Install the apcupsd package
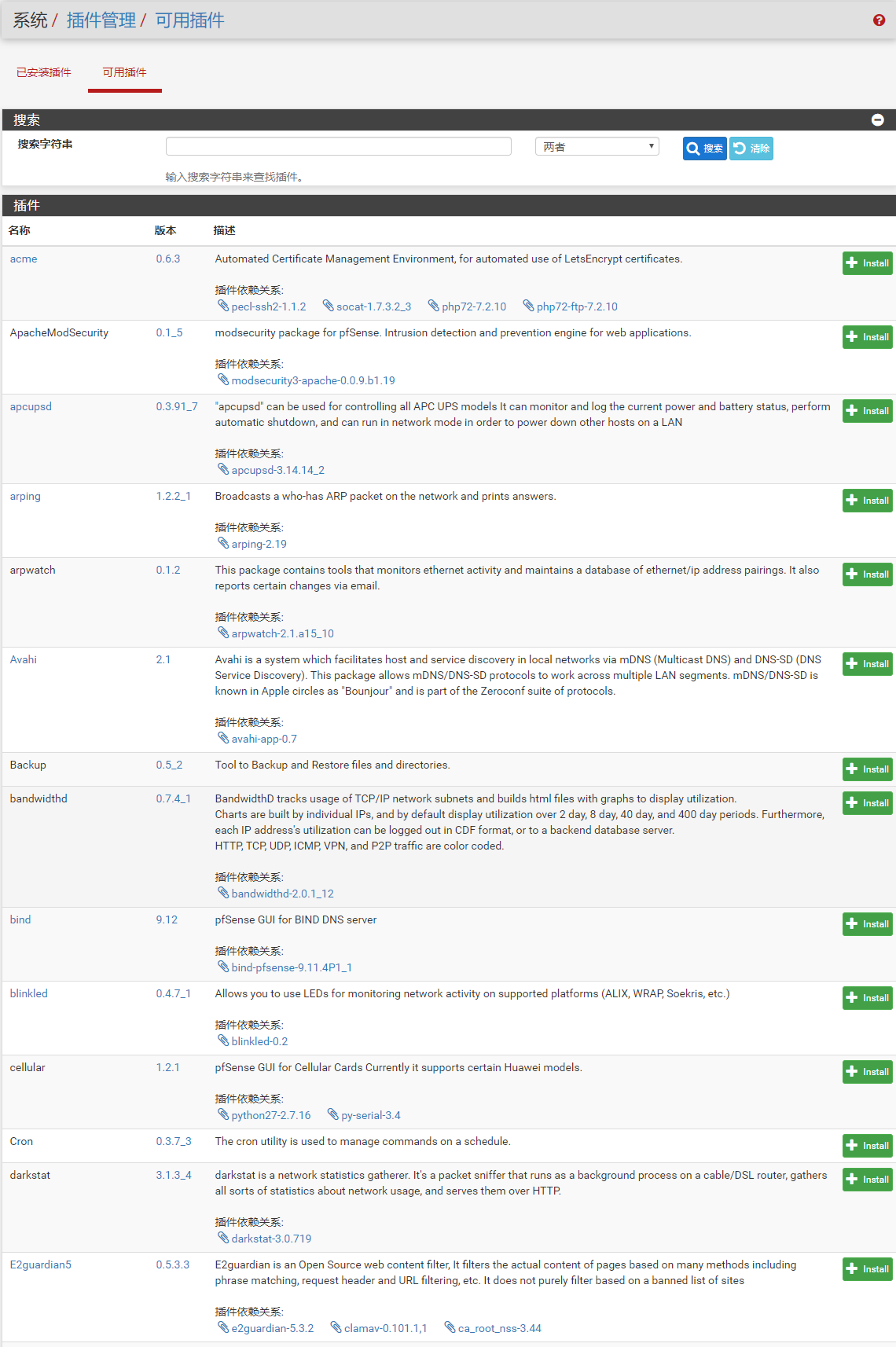Screen dimensions: 896x1347 [x=867, y=411]
